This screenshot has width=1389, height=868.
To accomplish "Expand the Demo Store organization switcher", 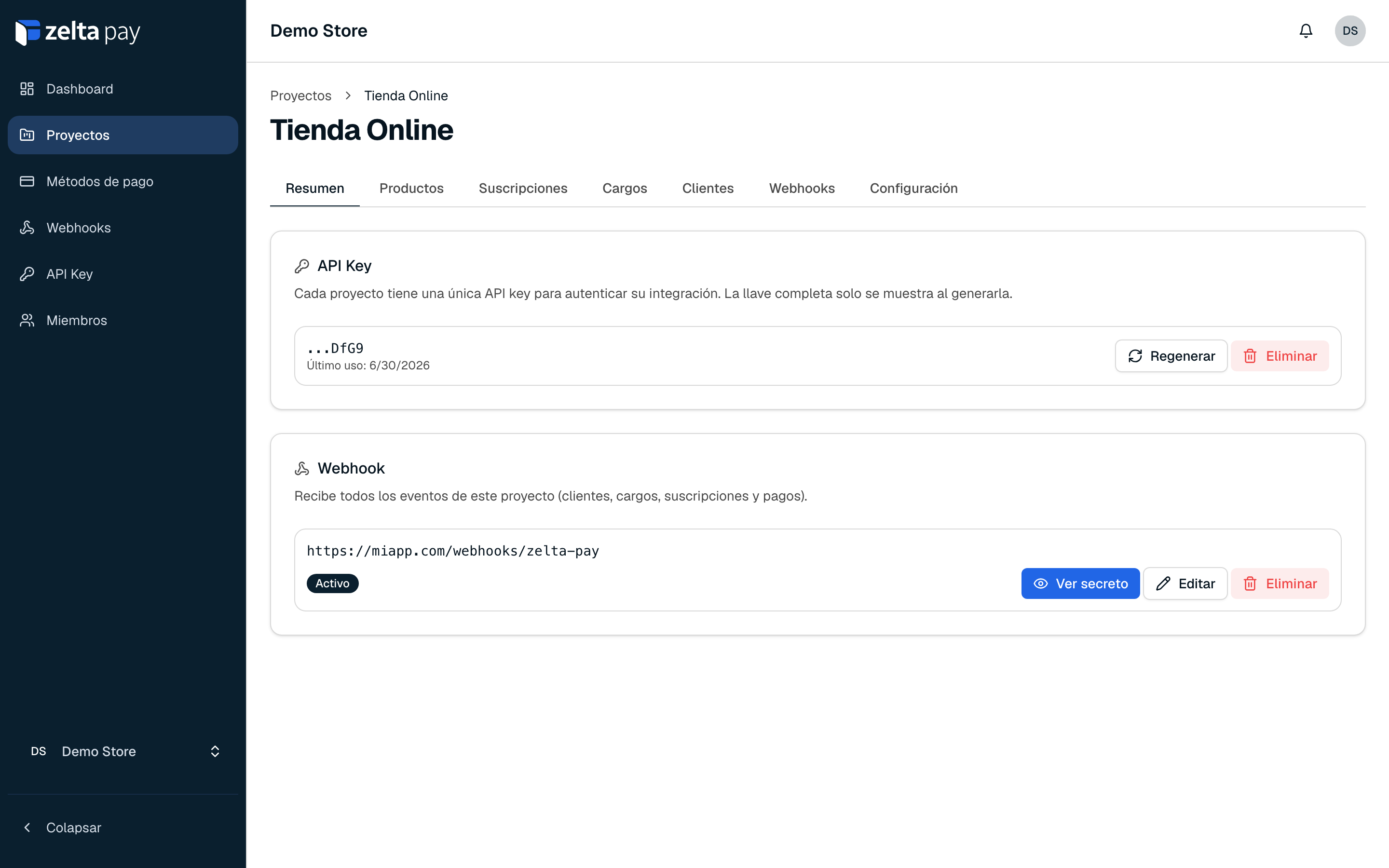I will click(x=123, y=751).
